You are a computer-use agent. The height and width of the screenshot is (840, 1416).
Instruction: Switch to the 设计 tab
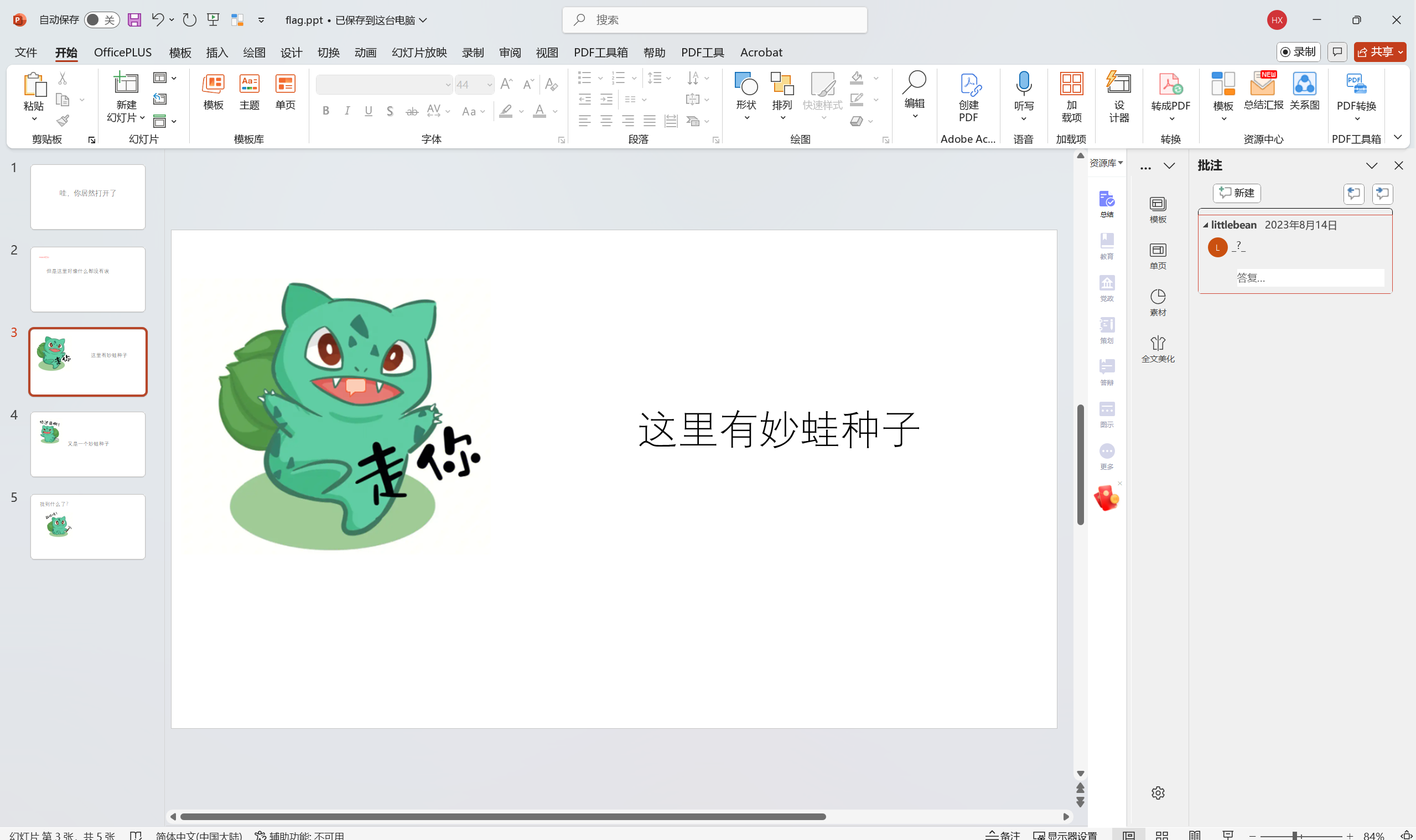[292, 52]
